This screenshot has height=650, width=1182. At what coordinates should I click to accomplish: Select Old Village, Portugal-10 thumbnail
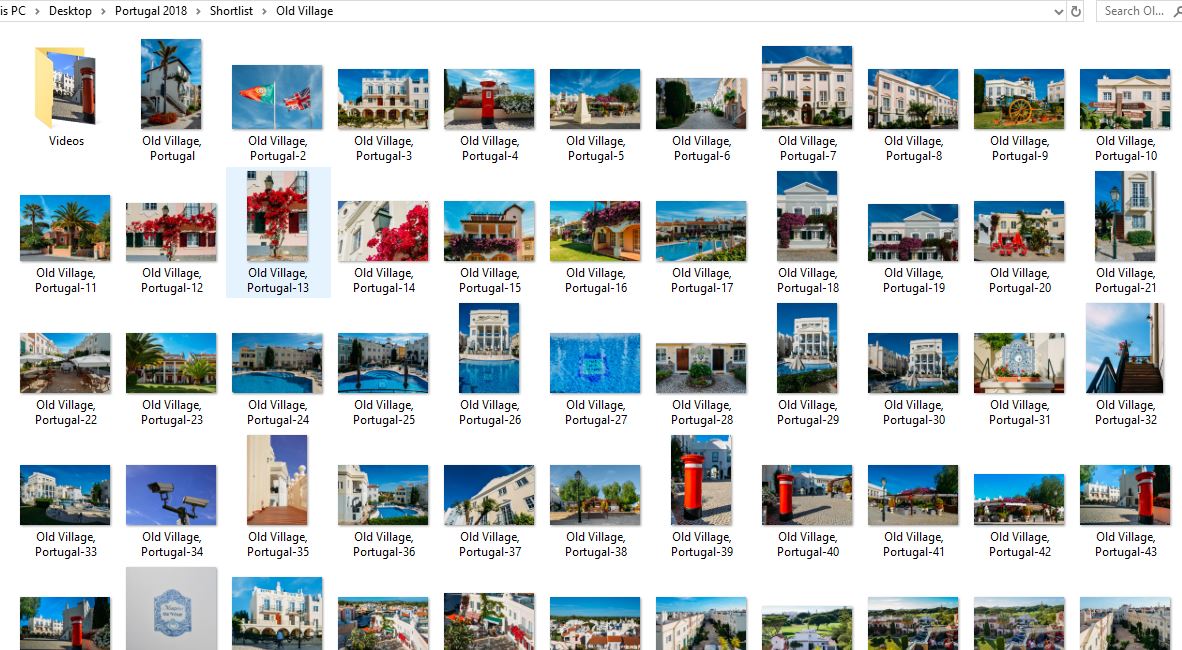[1125, 99]
